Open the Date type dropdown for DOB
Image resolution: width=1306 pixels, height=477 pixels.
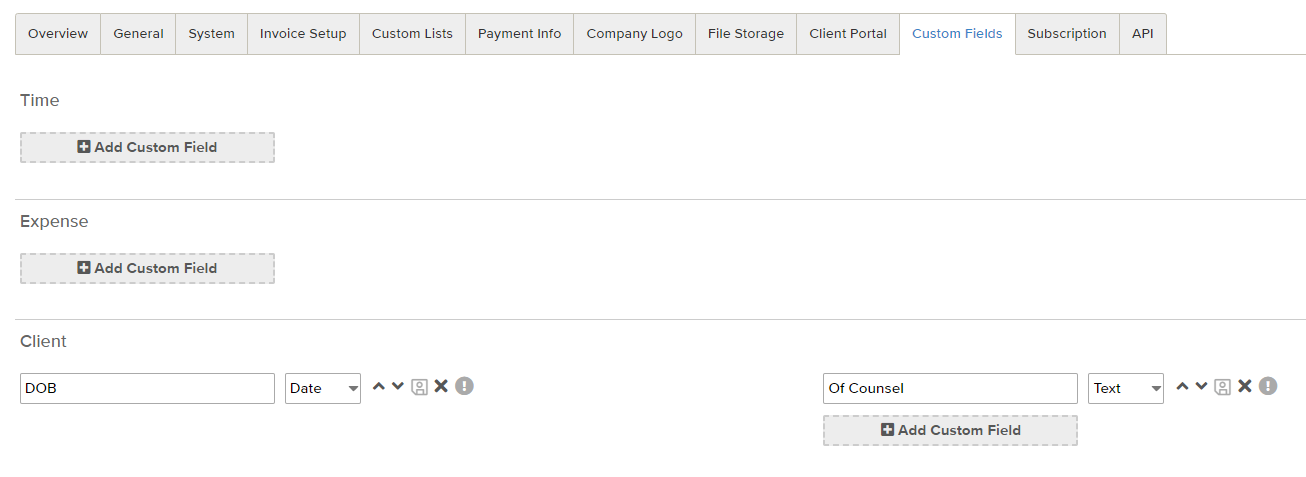click(323, 388)
